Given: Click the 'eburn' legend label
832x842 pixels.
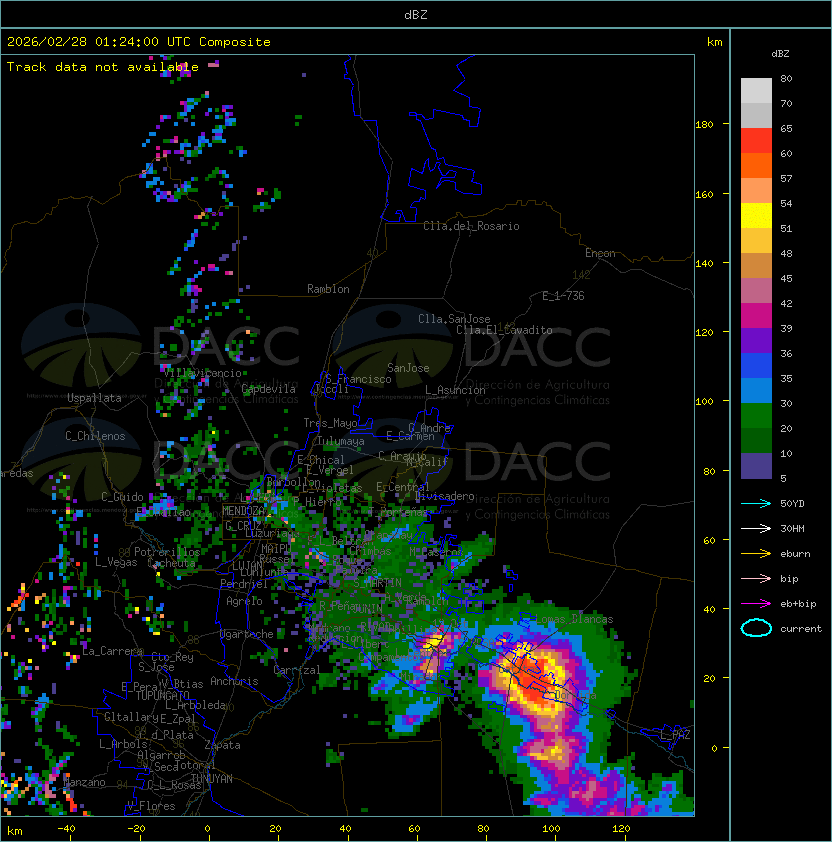Looking at the screenshot, I should click(795, 554).
